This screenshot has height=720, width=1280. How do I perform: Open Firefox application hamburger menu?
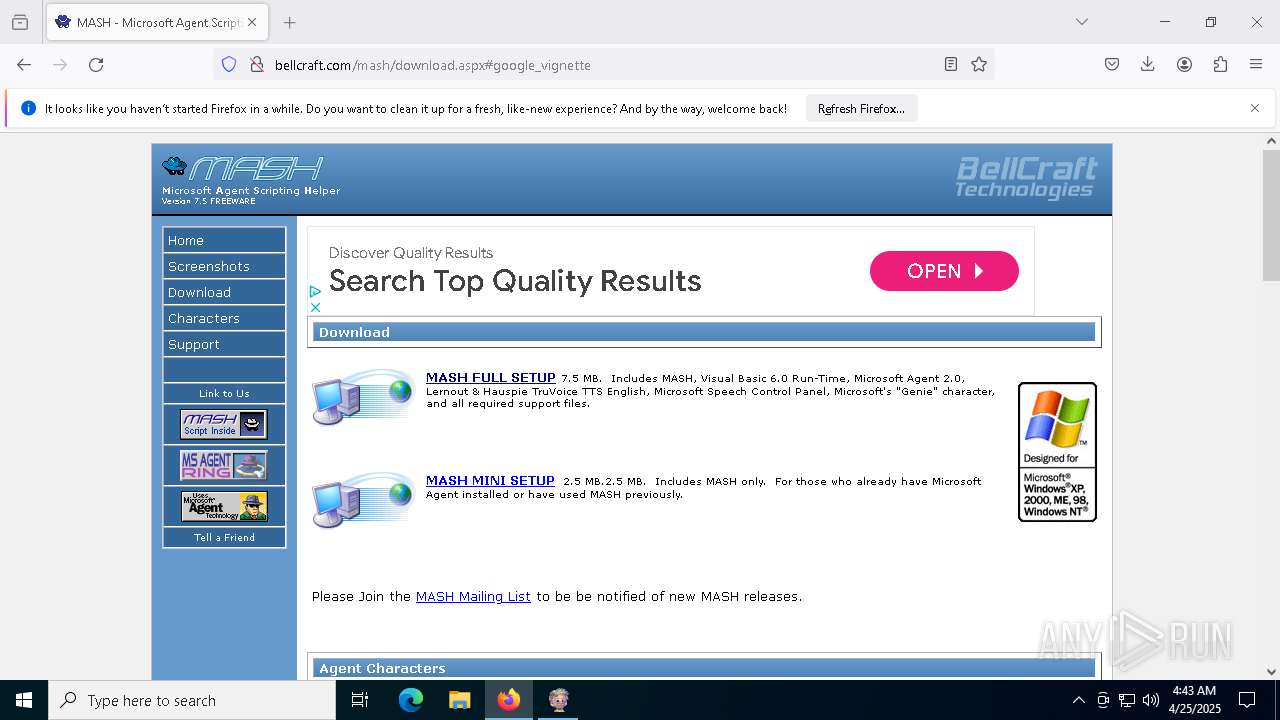pos(1256,64)
